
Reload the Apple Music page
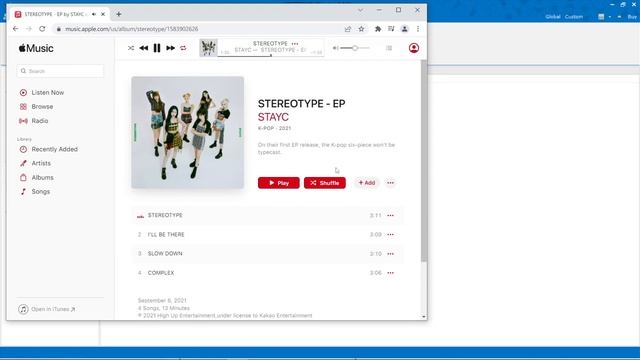(x=42, y=29)
